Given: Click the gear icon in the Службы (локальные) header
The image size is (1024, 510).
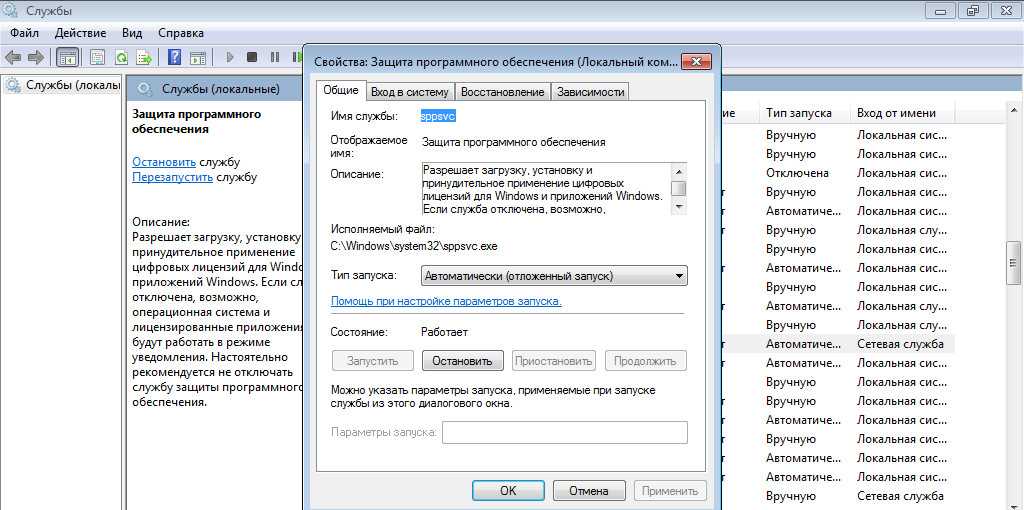Looking at the screenshot, I should [145, 89].
